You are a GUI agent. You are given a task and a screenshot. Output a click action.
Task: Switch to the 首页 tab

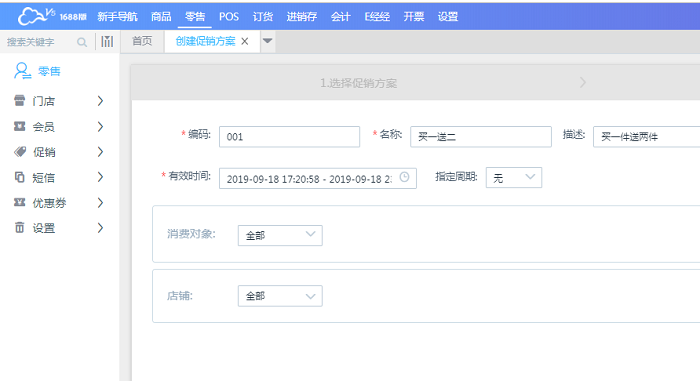[142, 42]
